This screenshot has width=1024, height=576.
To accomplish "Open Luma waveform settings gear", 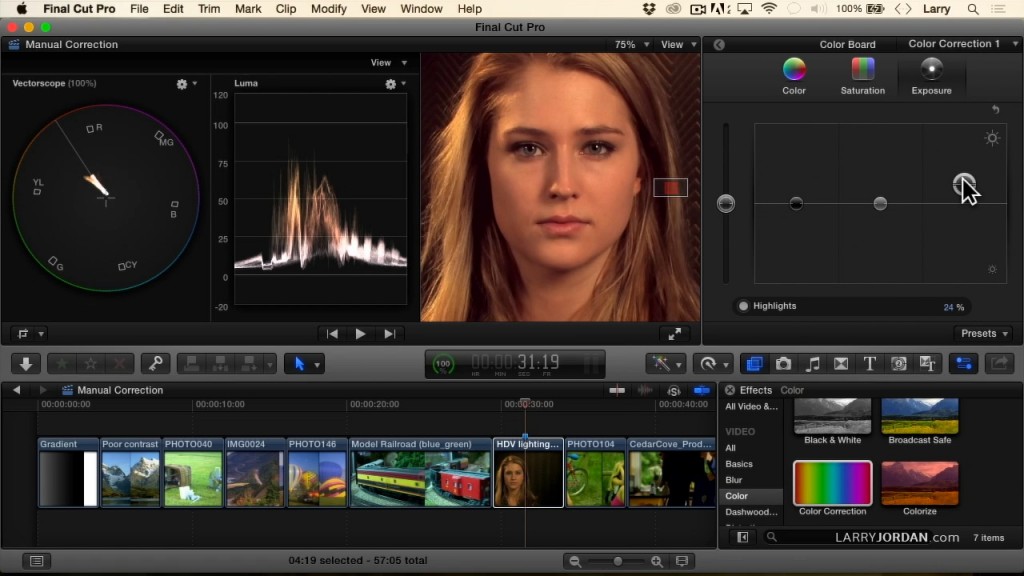I will pyautogui.click(x=391, y=84).
